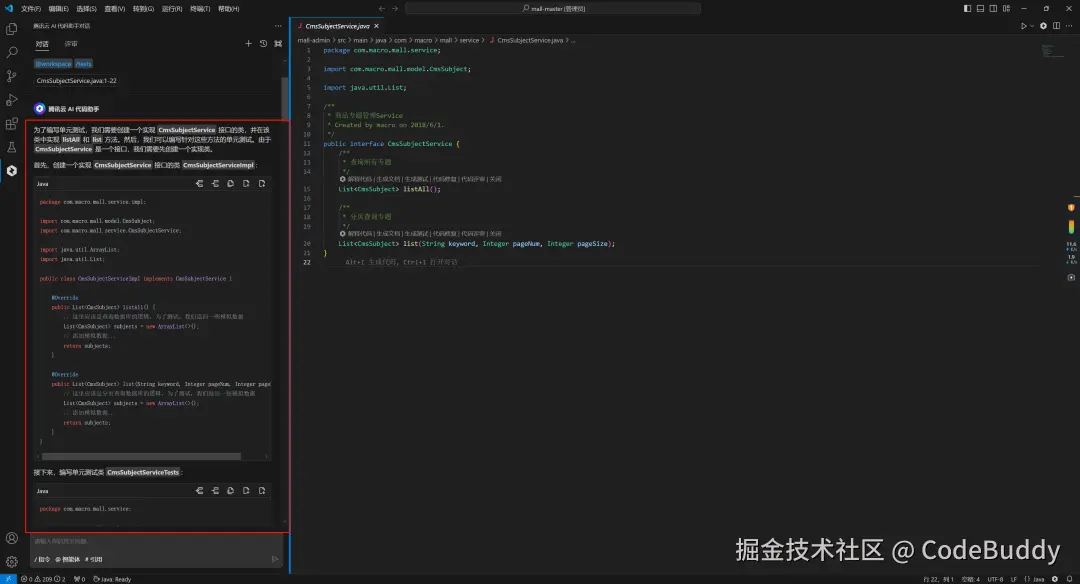Open the Manage gear in activity bar
The image size is (1080, 584).
tap(12, 561)
